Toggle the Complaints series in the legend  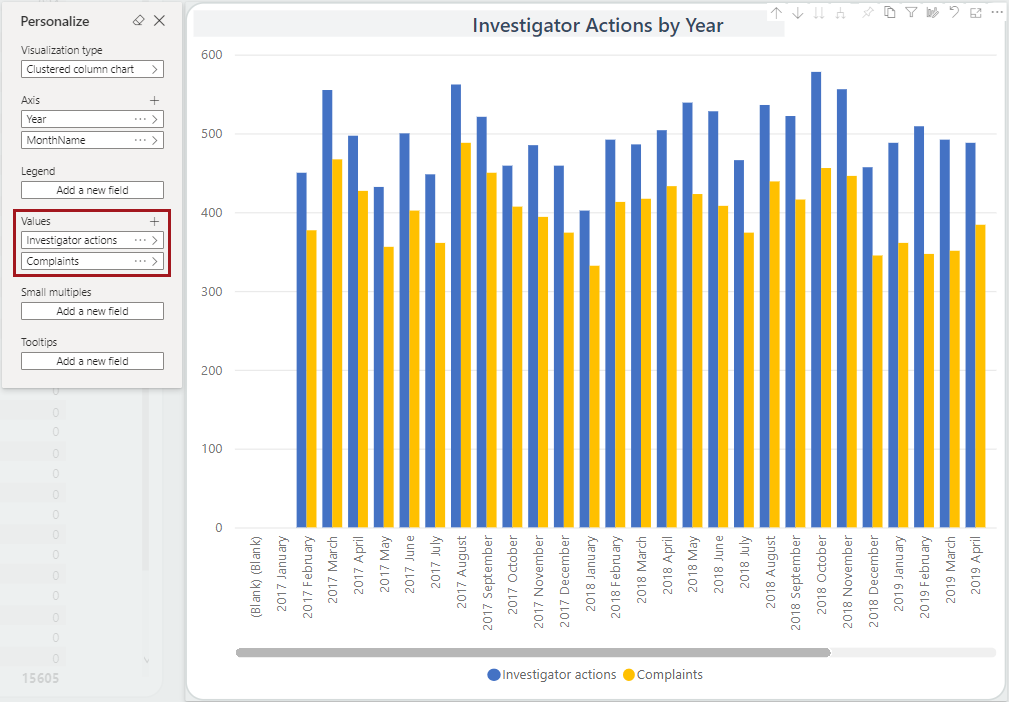(x=662, y=675)
